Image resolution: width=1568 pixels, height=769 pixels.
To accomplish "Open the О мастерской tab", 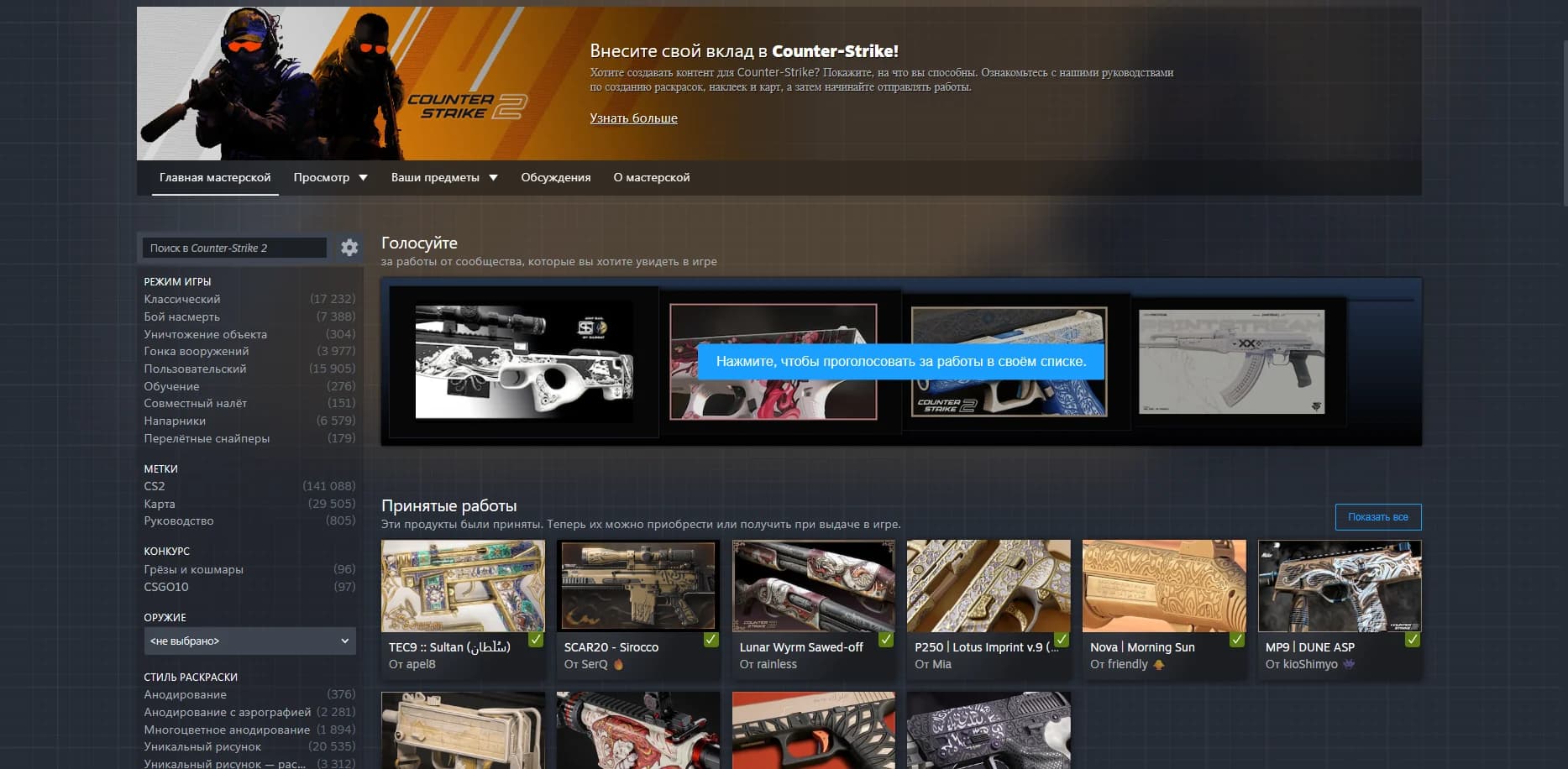I will (652, 178).
